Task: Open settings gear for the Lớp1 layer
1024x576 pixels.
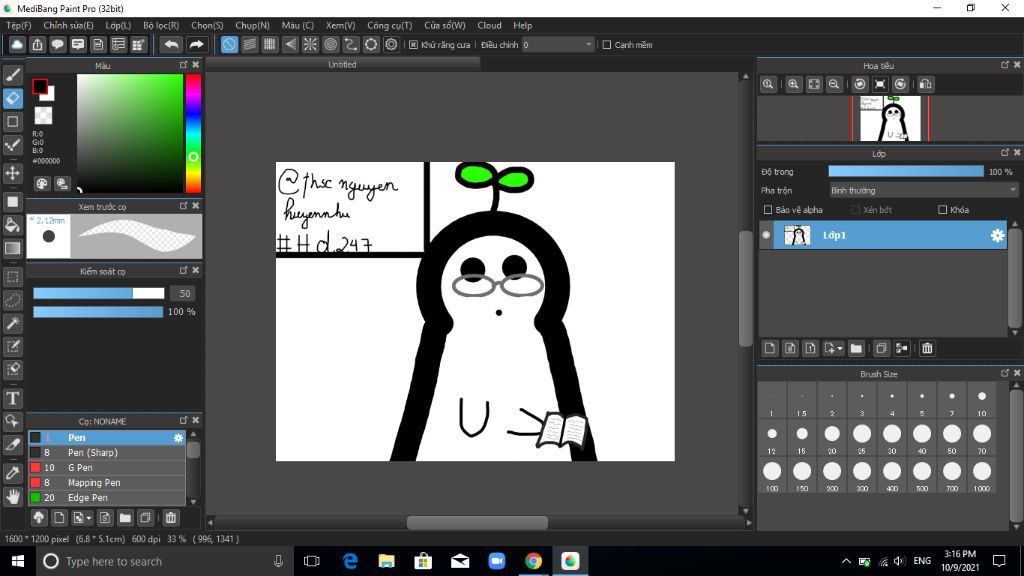Action: [x=997, y=236]
